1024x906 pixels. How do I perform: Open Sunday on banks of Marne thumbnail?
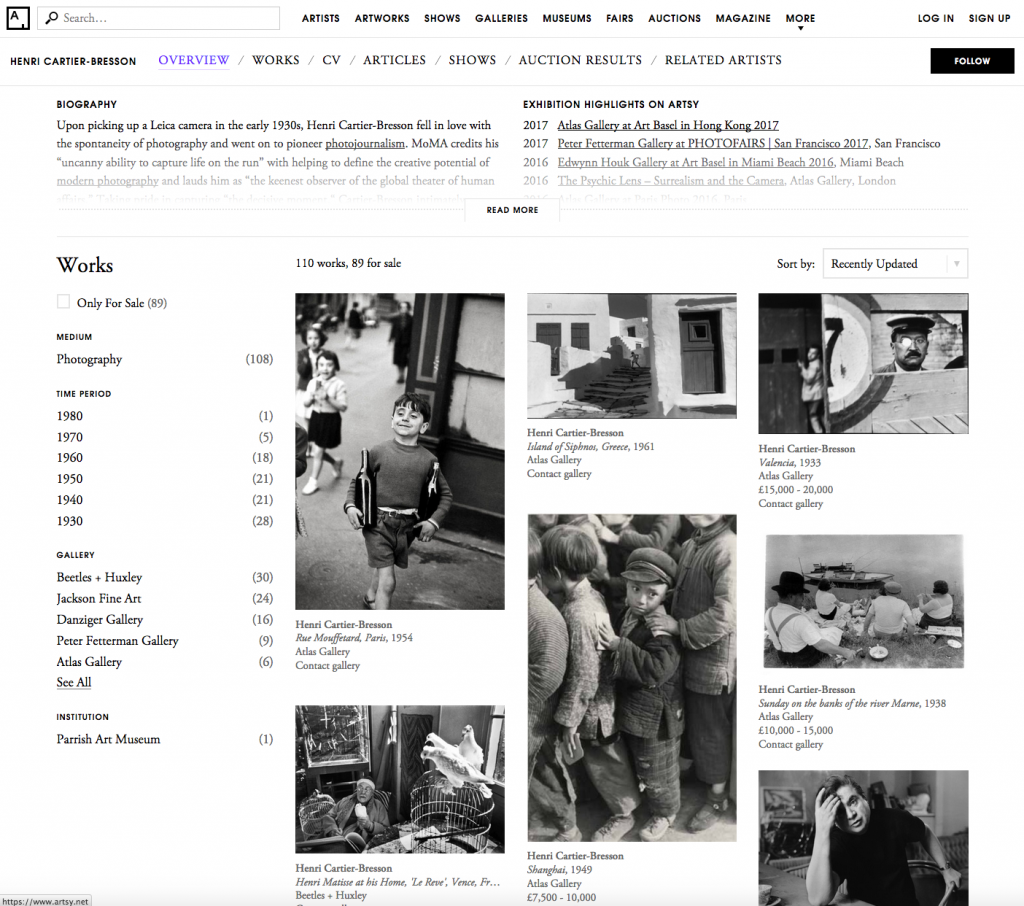point(863,601)
